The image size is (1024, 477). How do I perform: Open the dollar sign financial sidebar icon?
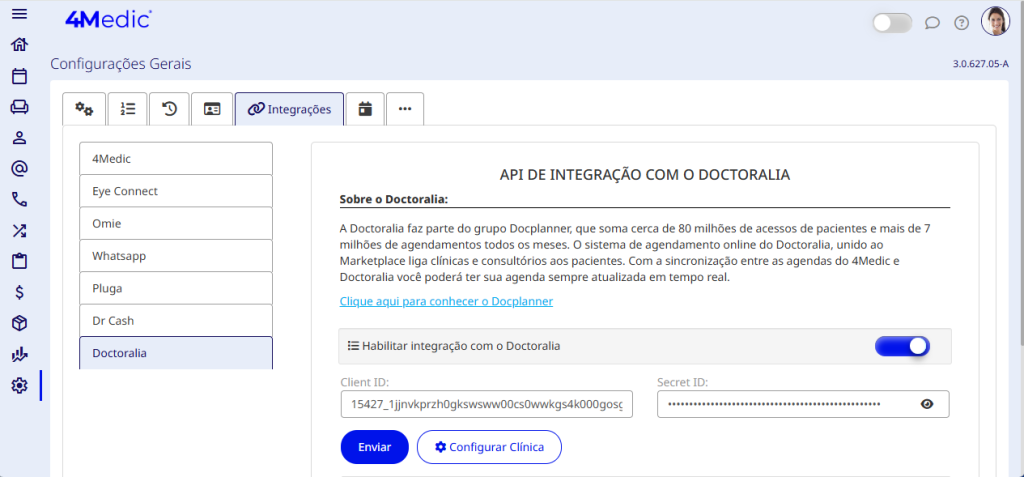(x=20, y=292)
